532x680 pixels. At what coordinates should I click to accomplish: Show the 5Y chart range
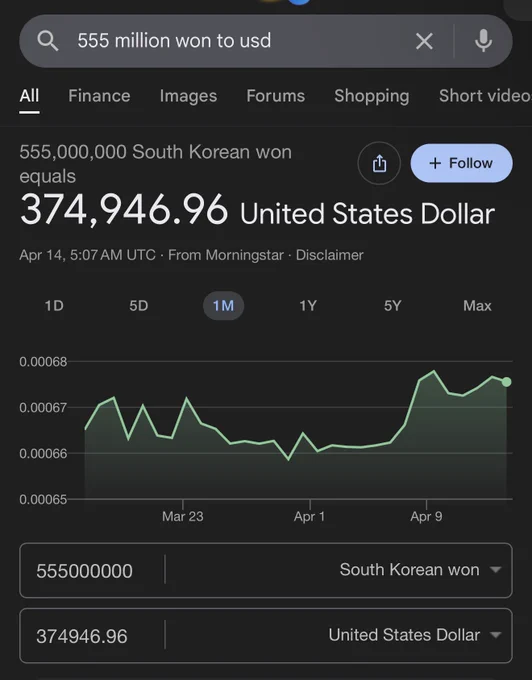[392, 306]
